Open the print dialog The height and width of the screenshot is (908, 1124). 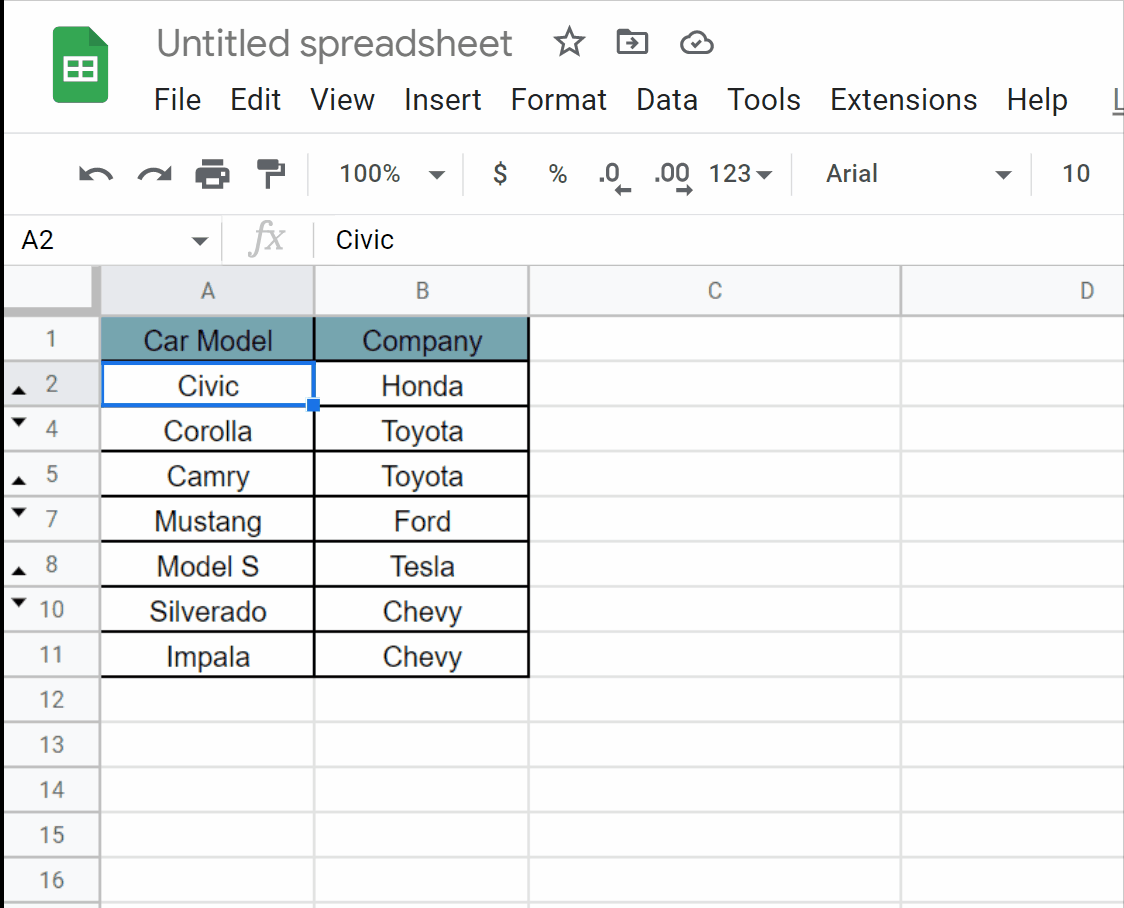[x=211, y=173]
